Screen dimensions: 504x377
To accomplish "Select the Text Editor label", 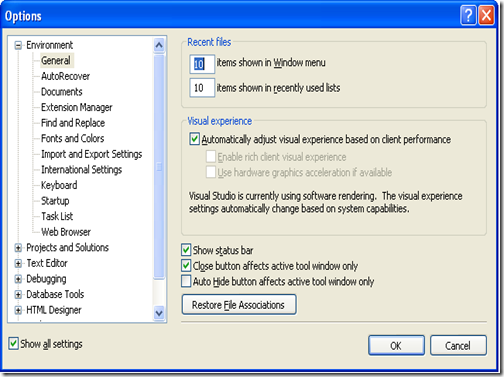I will (x=47, y=263).
